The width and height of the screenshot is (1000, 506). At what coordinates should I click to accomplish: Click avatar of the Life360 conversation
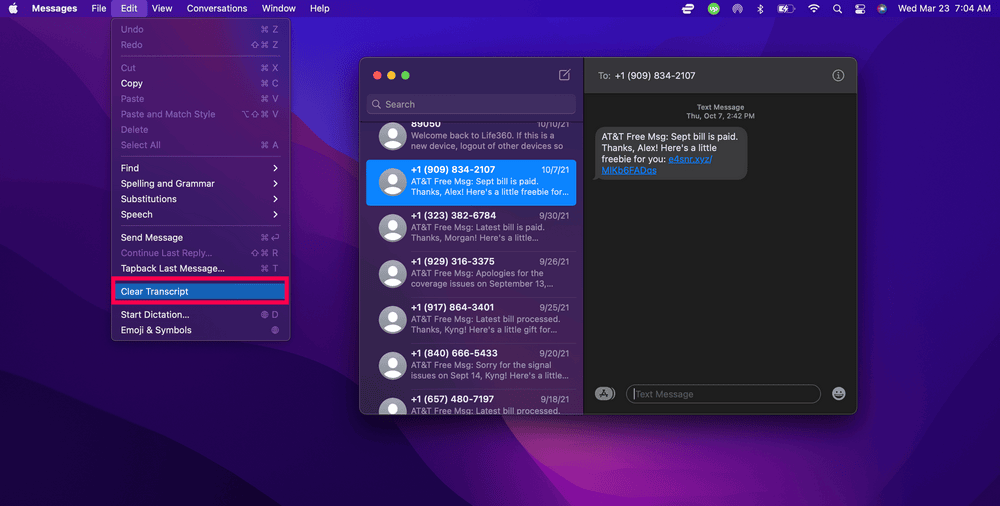[x=392, y=137]
